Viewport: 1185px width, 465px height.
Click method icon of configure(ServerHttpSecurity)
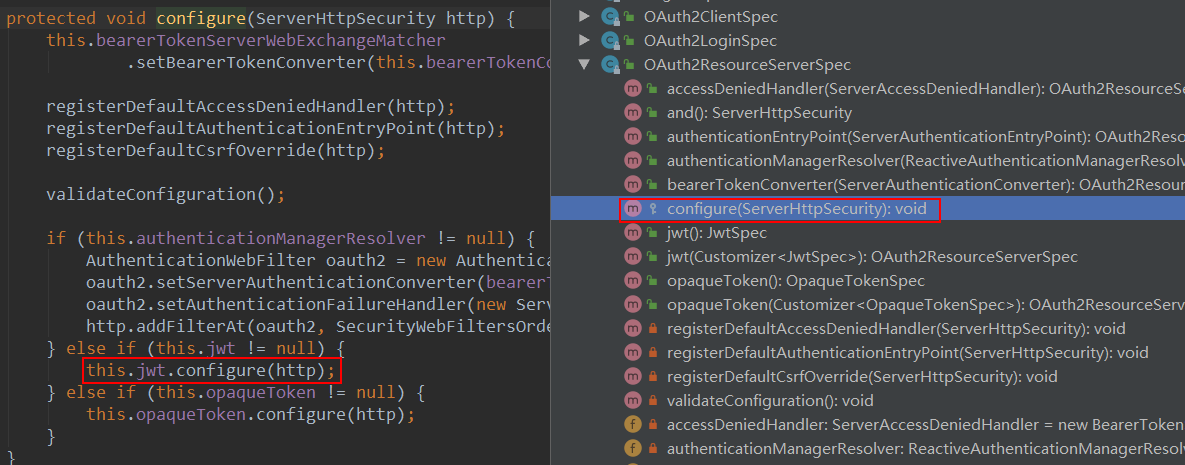(633, 209)
